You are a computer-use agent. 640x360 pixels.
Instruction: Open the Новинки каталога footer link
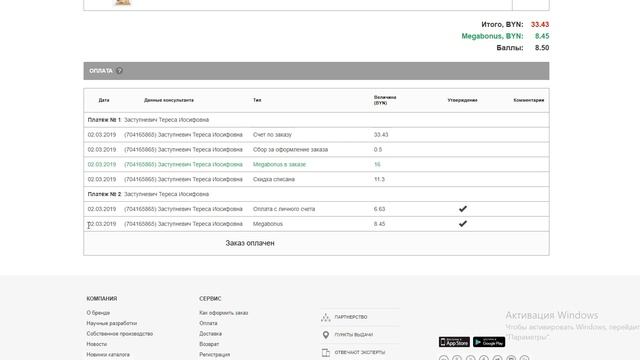tap(108, 355)
